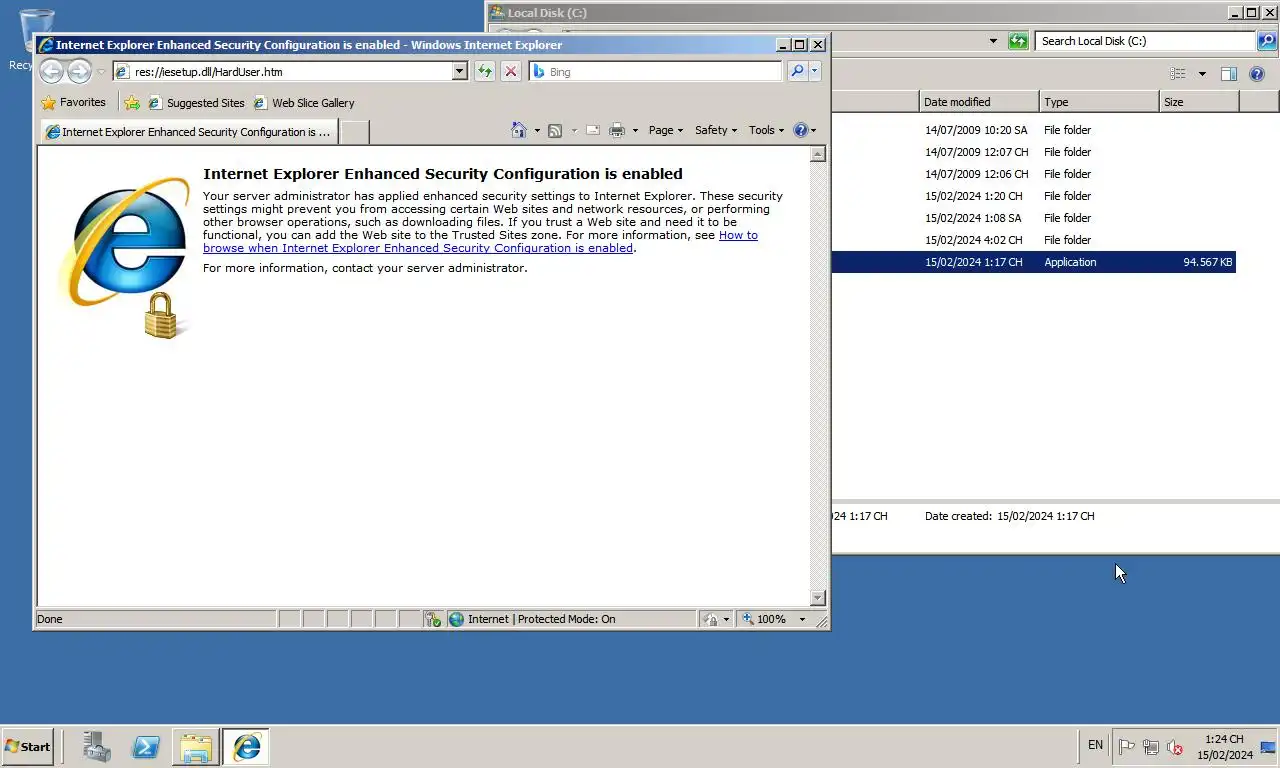1280x768 pixels.
Task: Open a new blank IE tab
Action: (355, 132)
